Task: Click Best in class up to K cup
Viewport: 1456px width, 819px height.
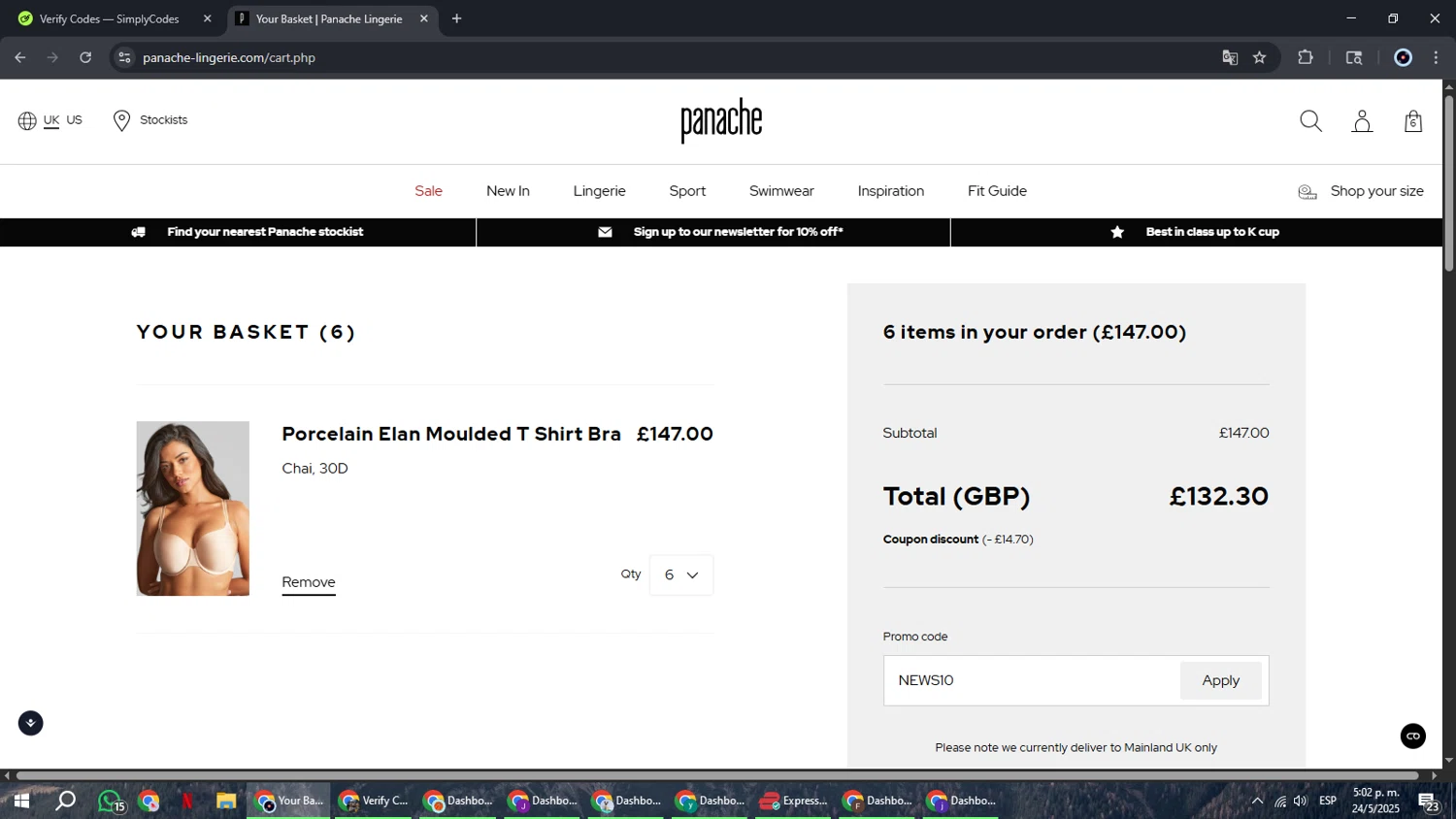Action: click(1212, 232)
